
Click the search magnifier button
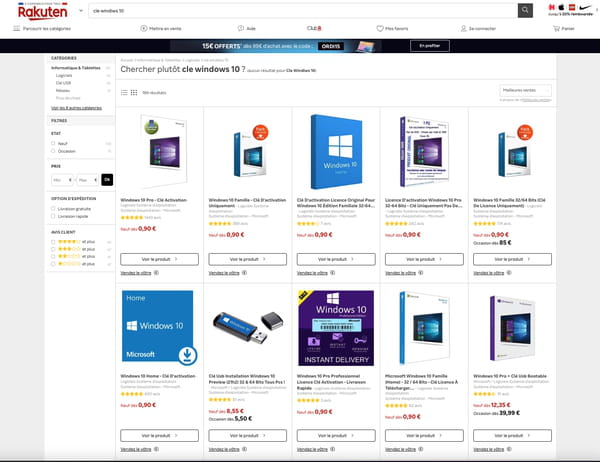pos(525,10)
